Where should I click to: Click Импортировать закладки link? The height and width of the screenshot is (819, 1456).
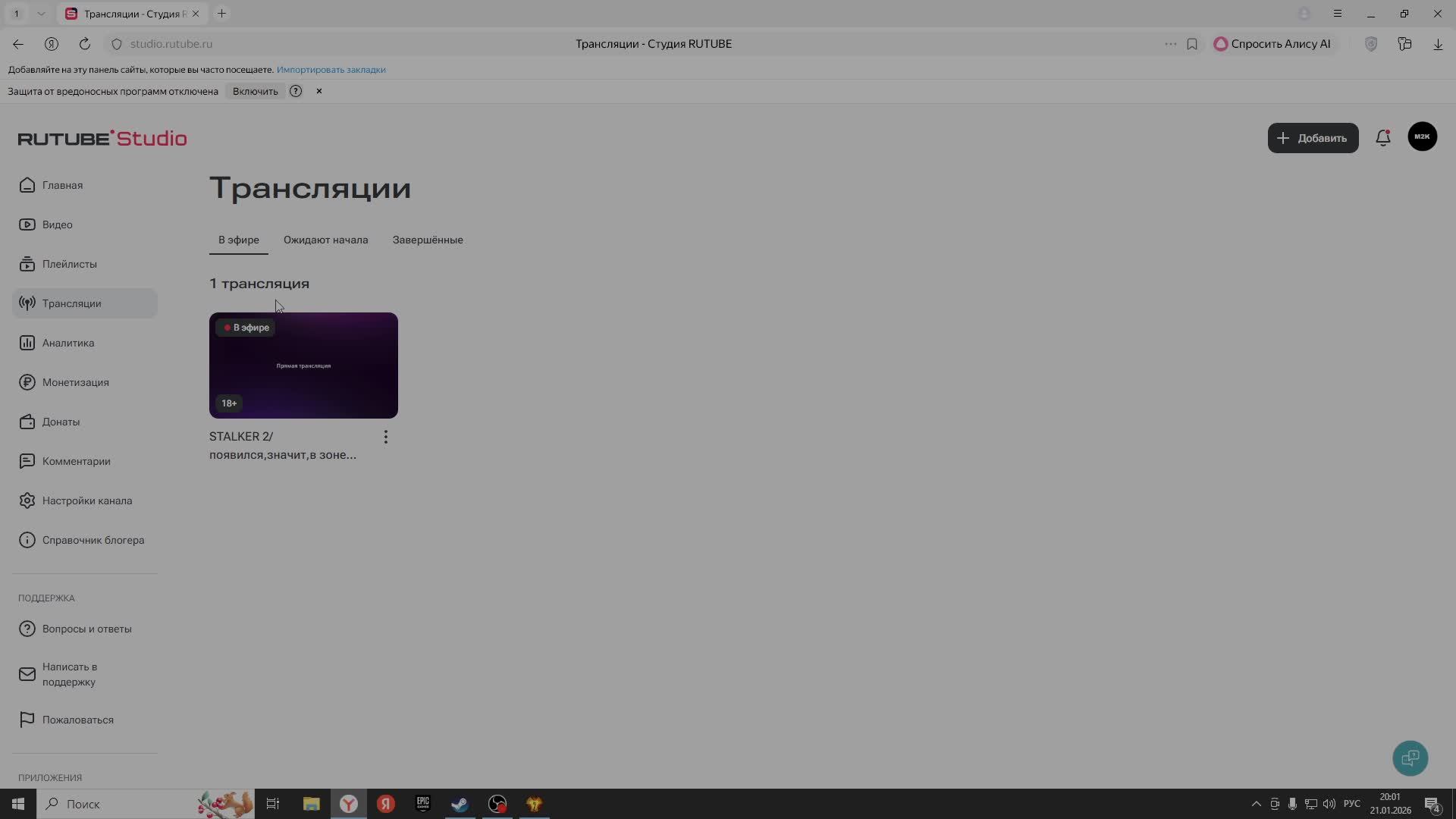coord(331,70)
